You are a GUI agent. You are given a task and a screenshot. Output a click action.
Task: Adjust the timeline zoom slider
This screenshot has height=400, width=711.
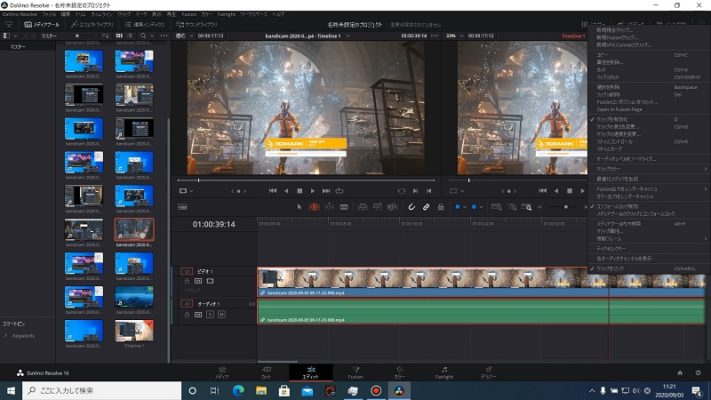pos(565,207)
